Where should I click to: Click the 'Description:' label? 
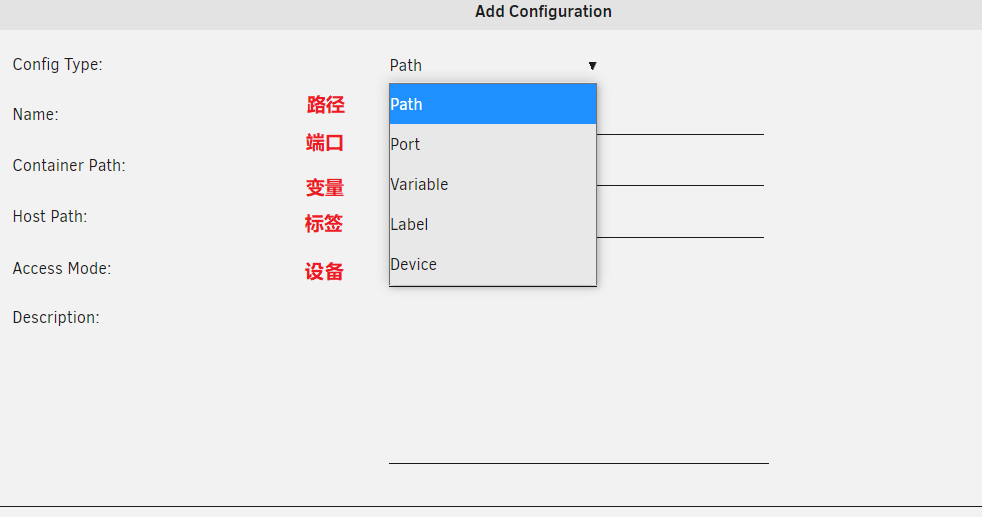56,317
